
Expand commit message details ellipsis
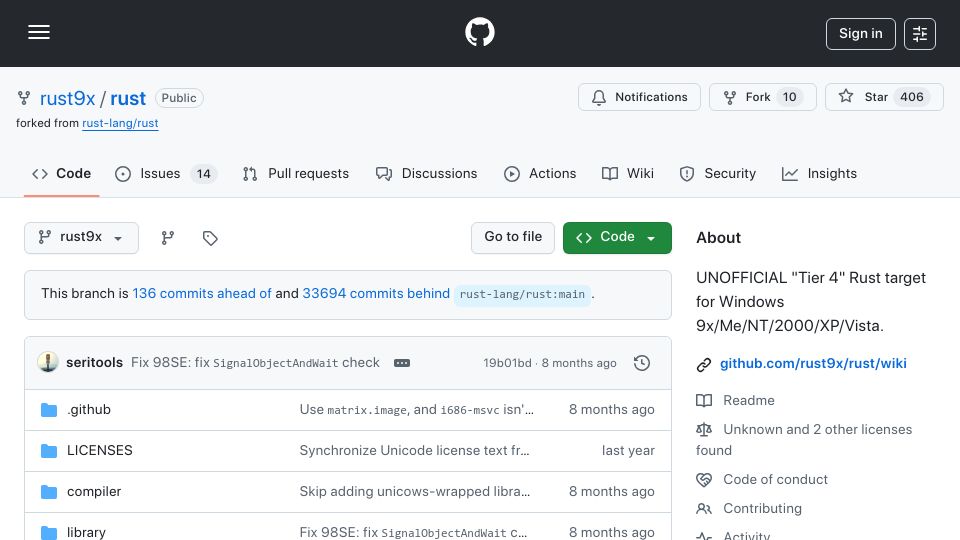coord(402,363)
